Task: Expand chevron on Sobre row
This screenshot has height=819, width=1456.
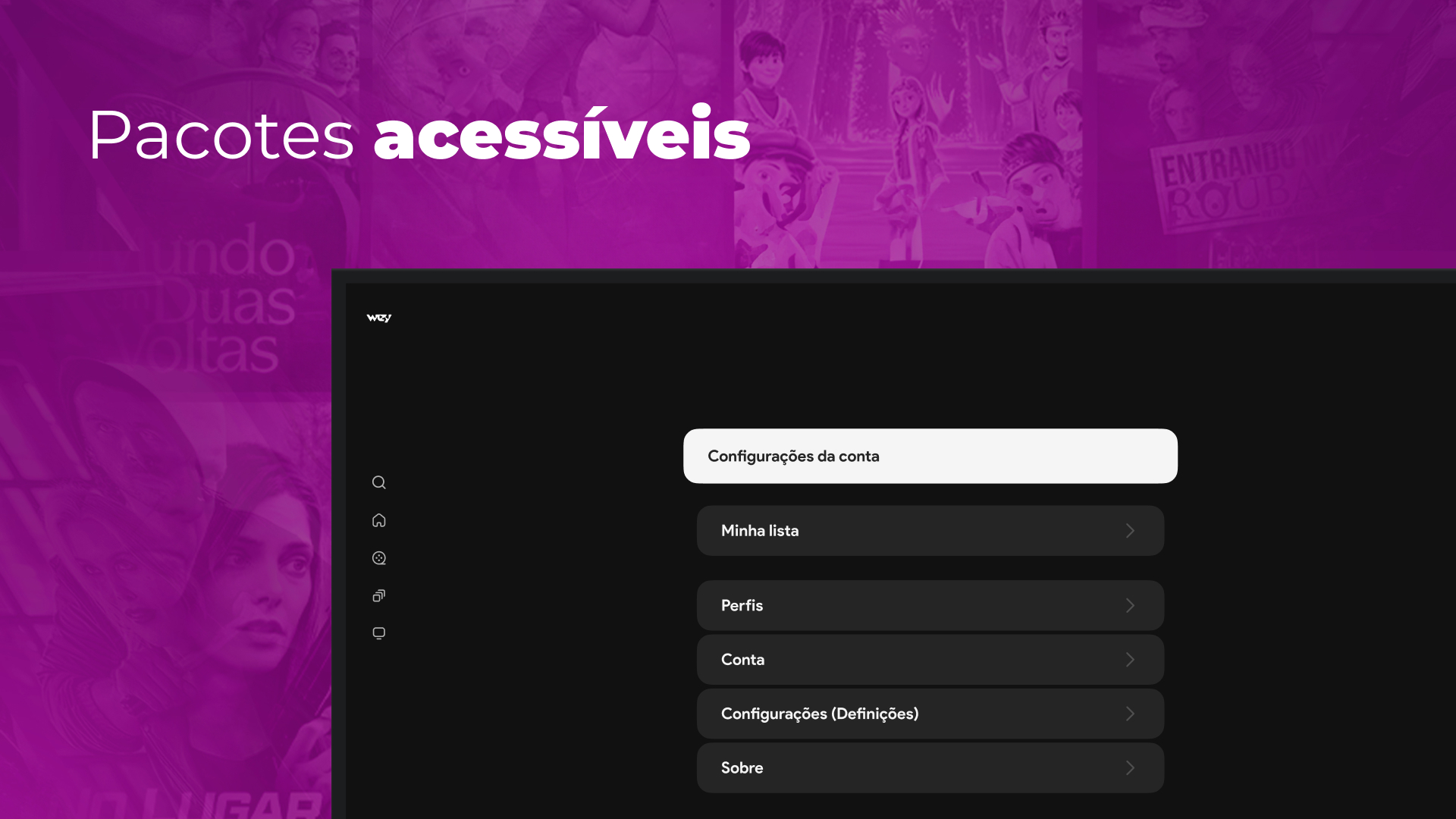Action: point(1130,767)
